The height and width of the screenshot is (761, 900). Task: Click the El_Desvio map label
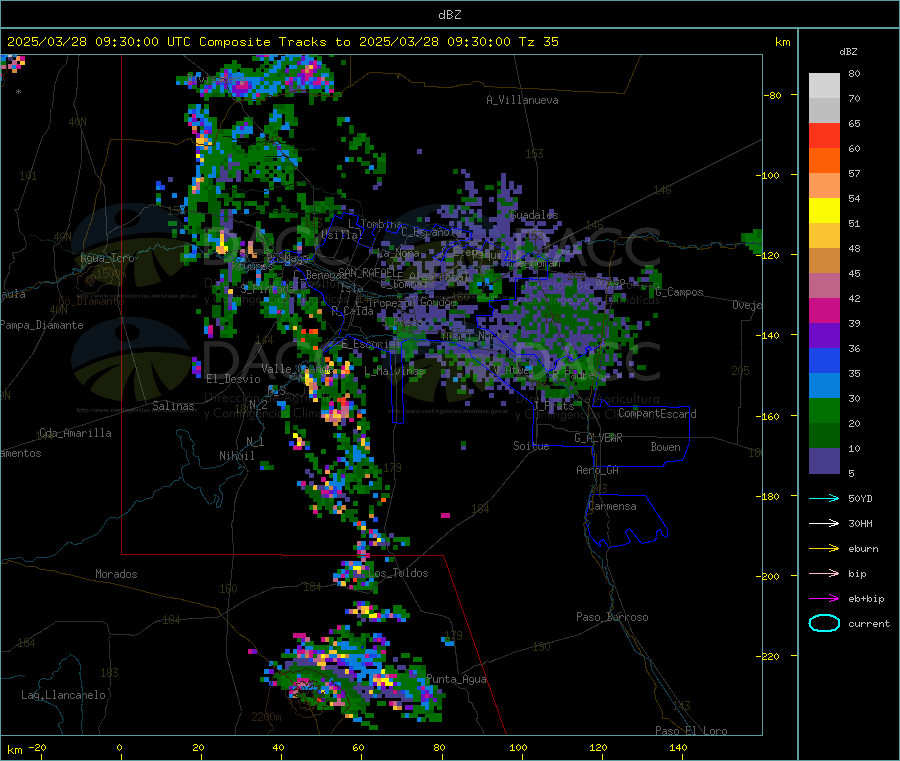coord(233,379)
